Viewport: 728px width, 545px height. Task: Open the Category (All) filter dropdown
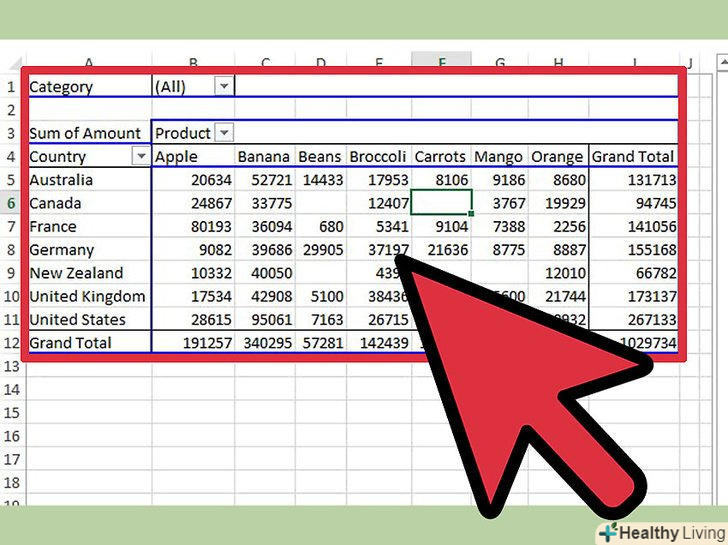(x=224, y=87)
